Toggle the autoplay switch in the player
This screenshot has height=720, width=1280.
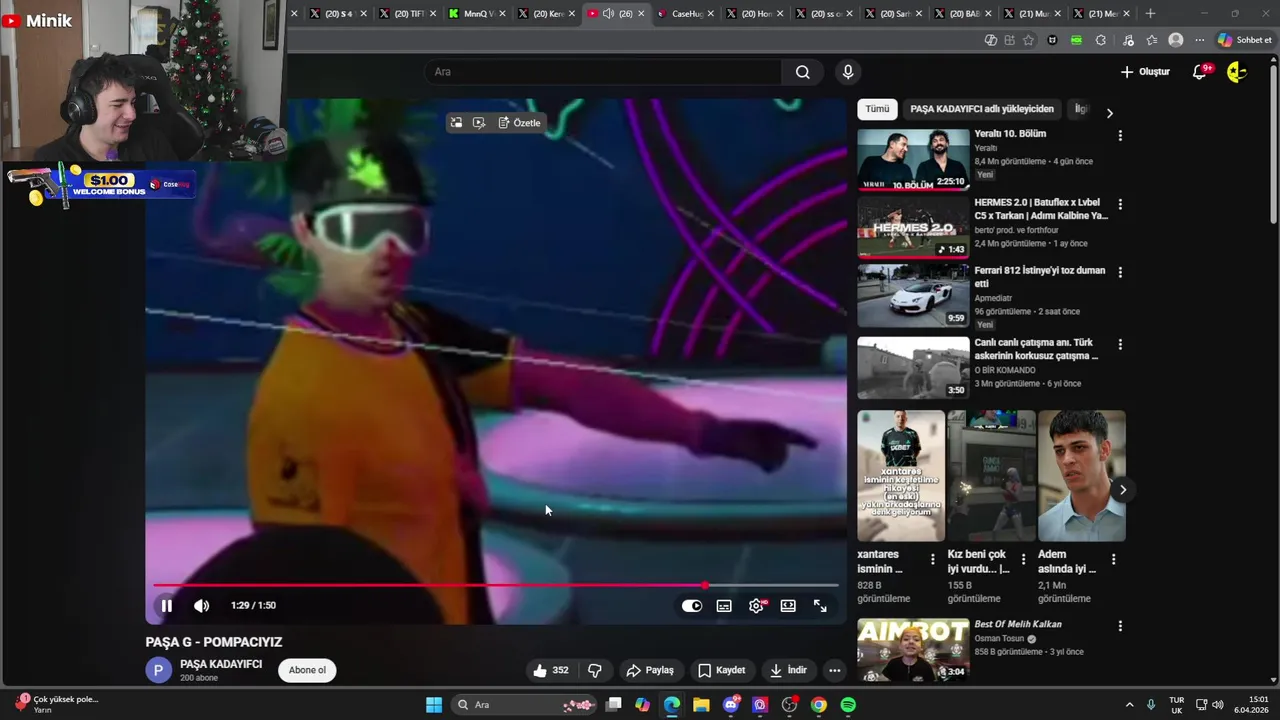click(692, 605)
